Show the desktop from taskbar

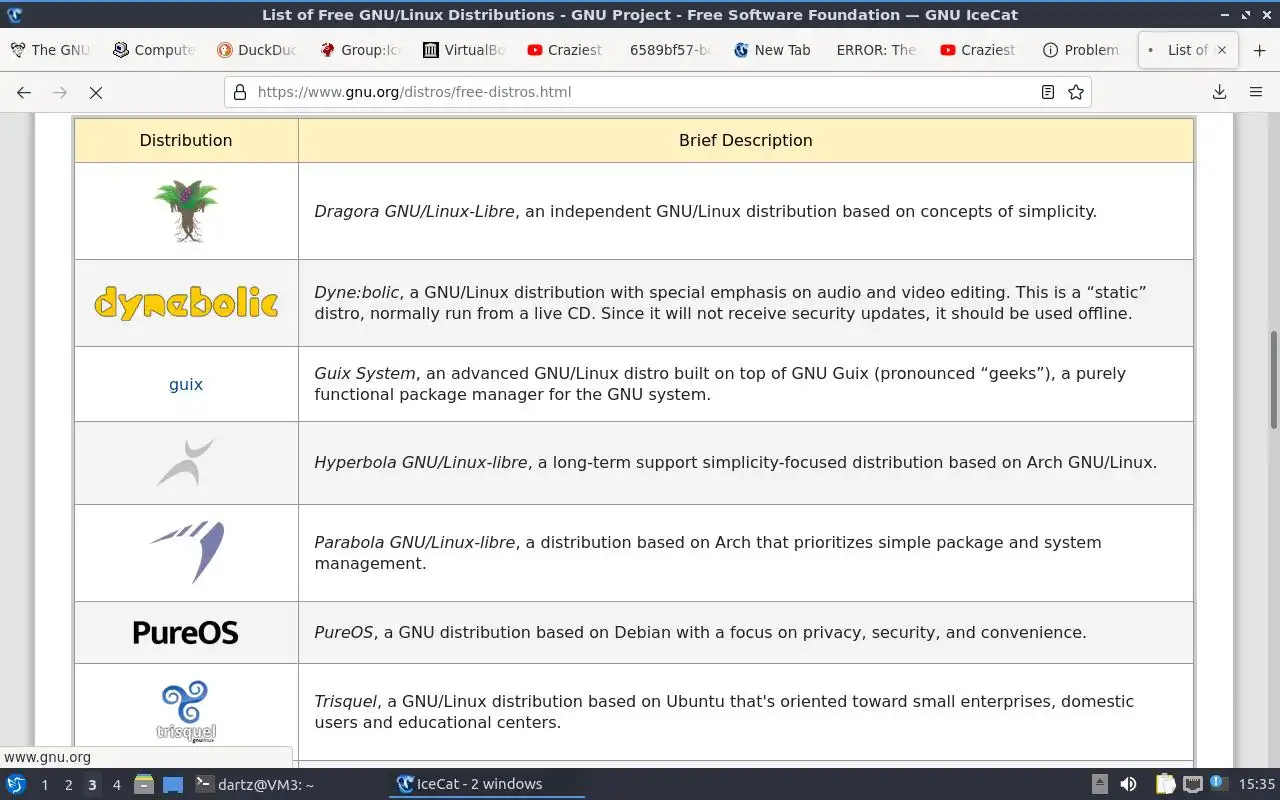pos(173,784)
